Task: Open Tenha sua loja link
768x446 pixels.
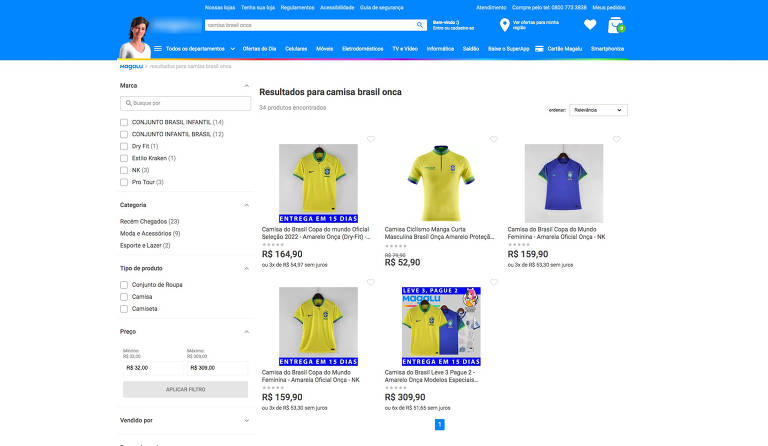Action: click(258, 8)
